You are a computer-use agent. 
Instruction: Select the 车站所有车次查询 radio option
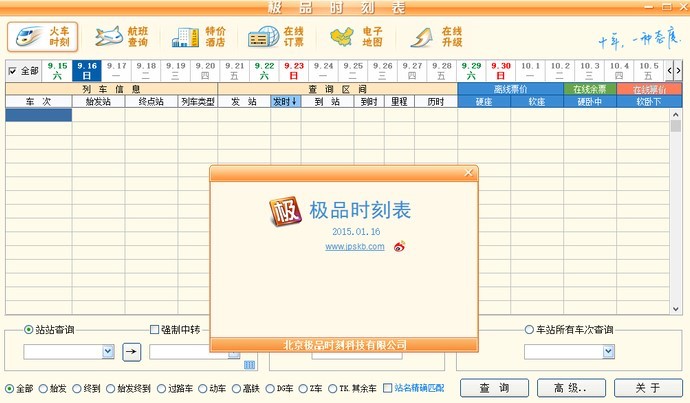point(529,330)
